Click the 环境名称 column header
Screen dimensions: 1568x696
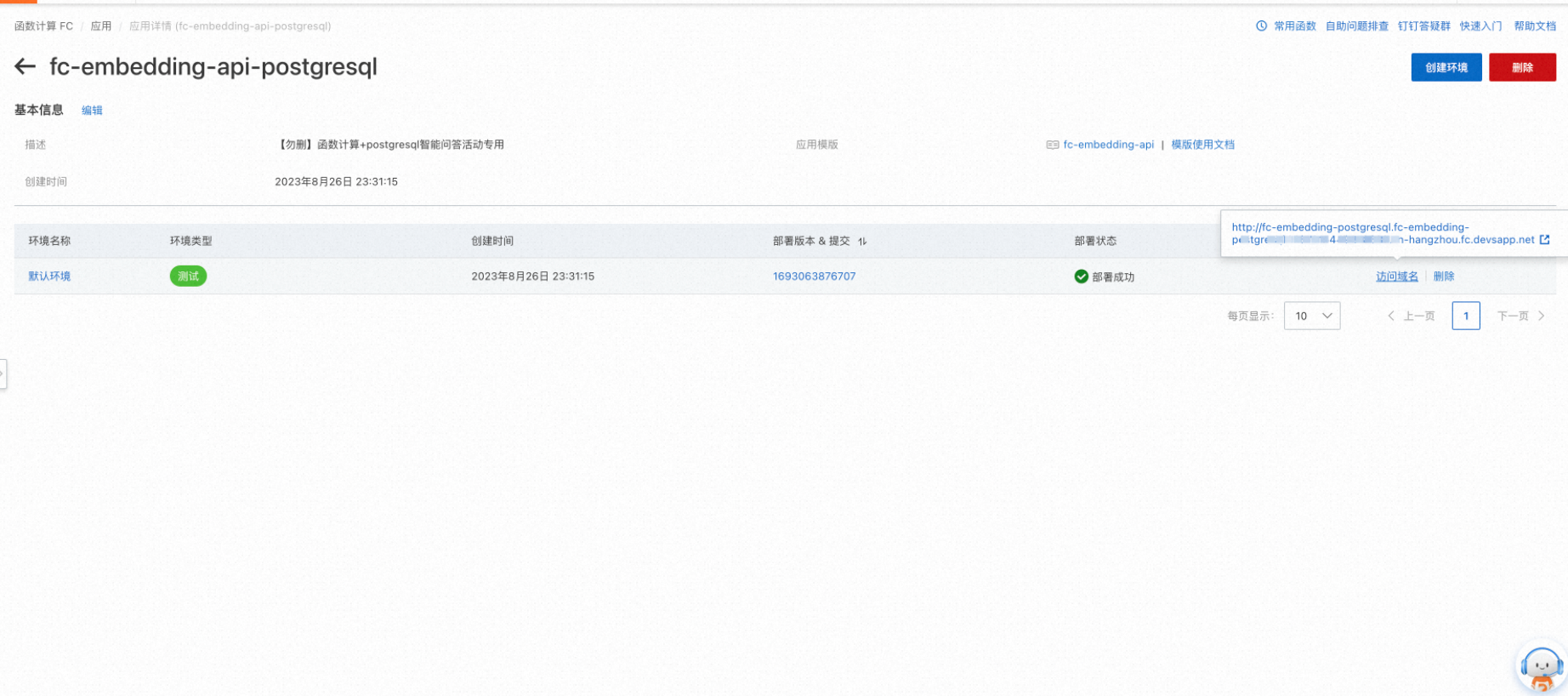[x=49, y=242]
